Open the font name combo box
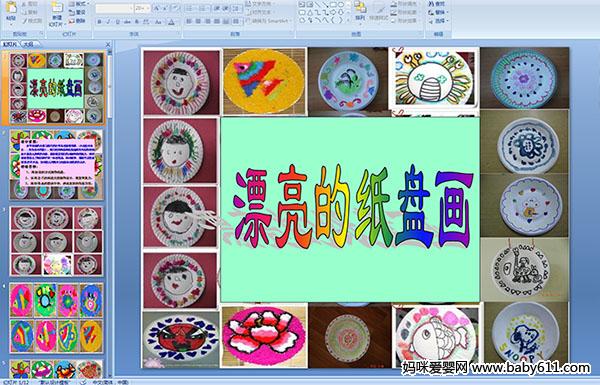 coord(114,8)
